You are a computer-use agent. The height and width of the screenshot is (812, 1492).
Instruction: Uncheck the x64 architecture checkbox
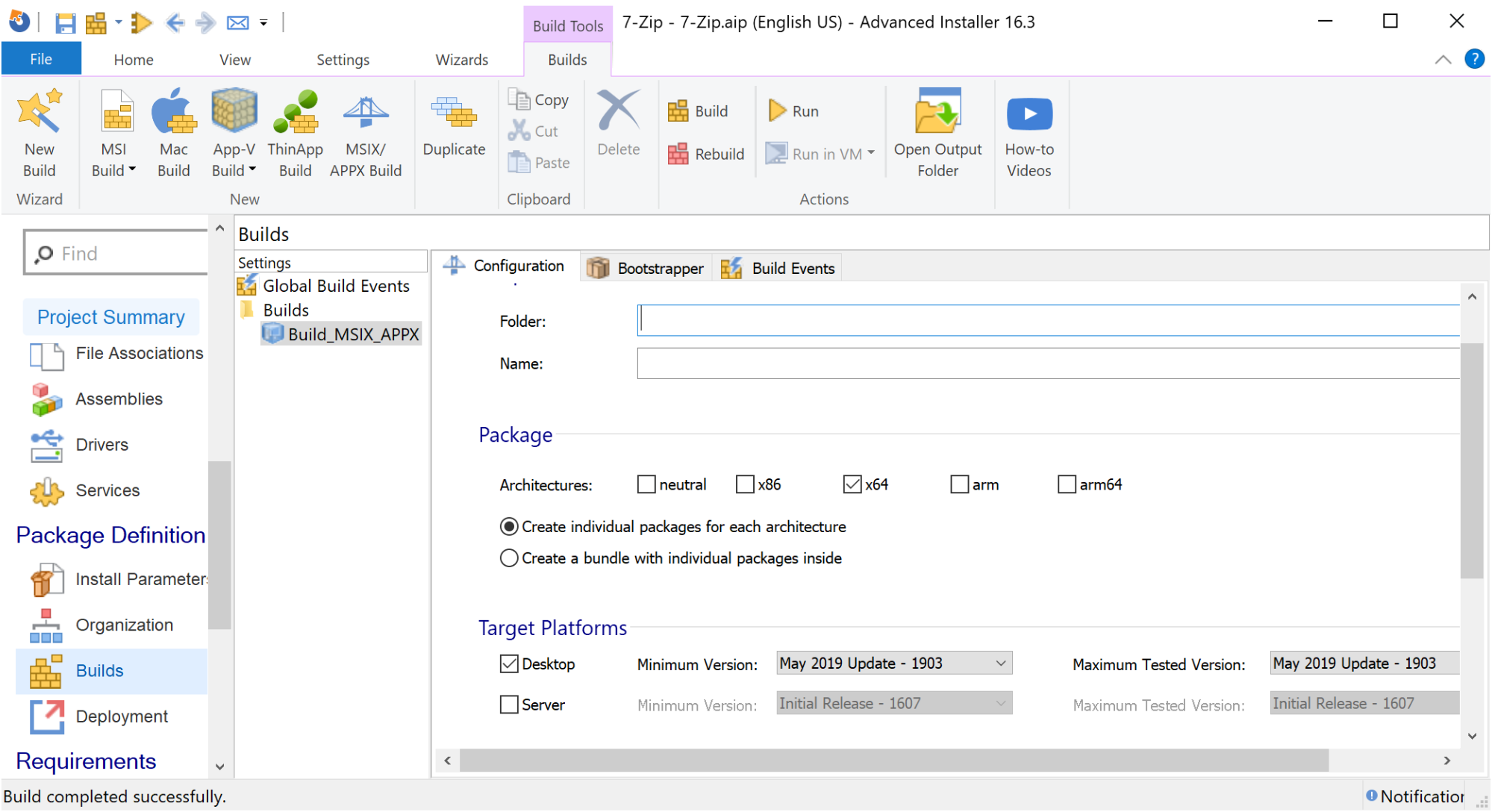[x=852, y=484]
